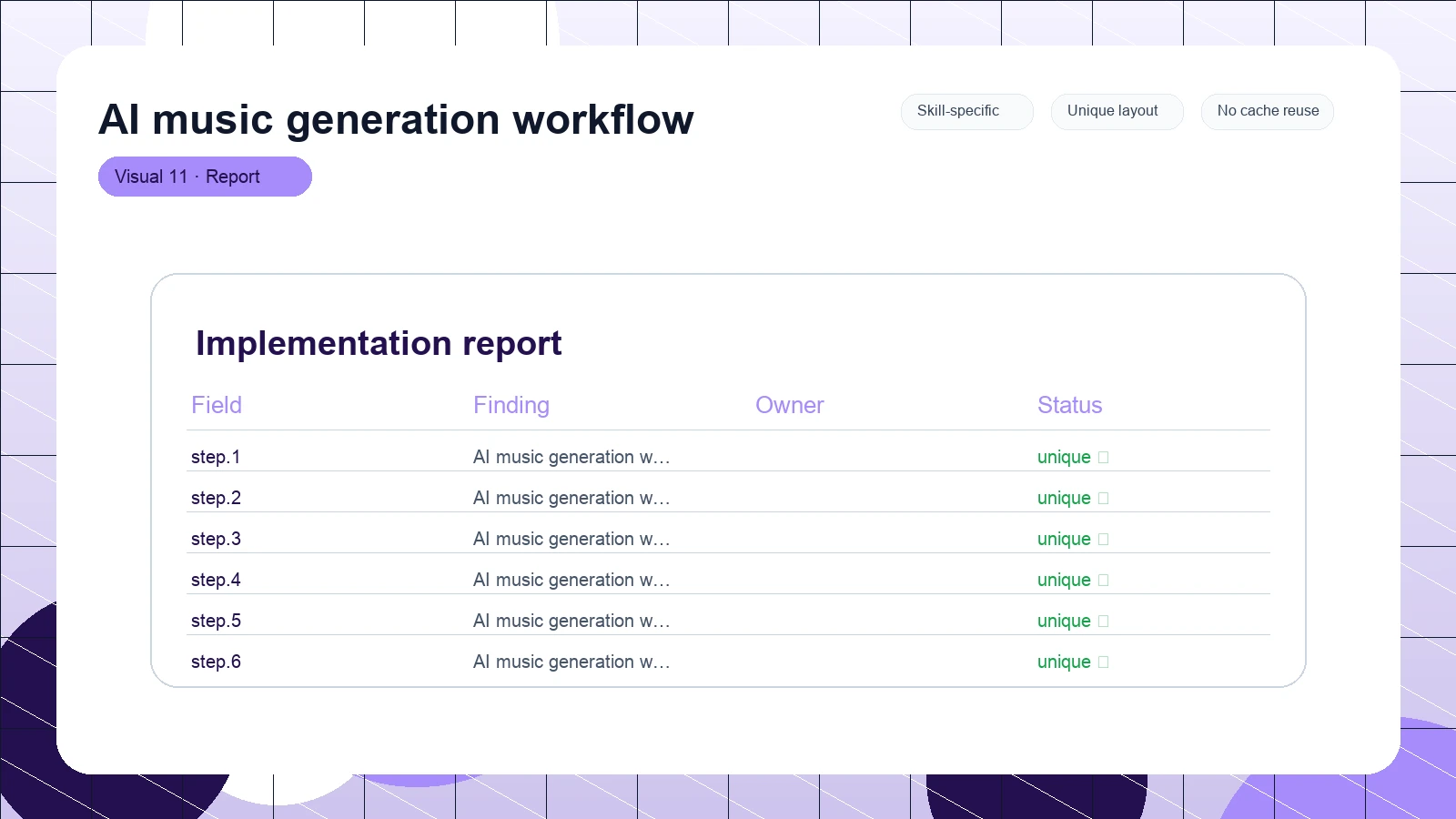Click the Implementation report heading
Screen dimensions: 1456x819
coord(379,343)
